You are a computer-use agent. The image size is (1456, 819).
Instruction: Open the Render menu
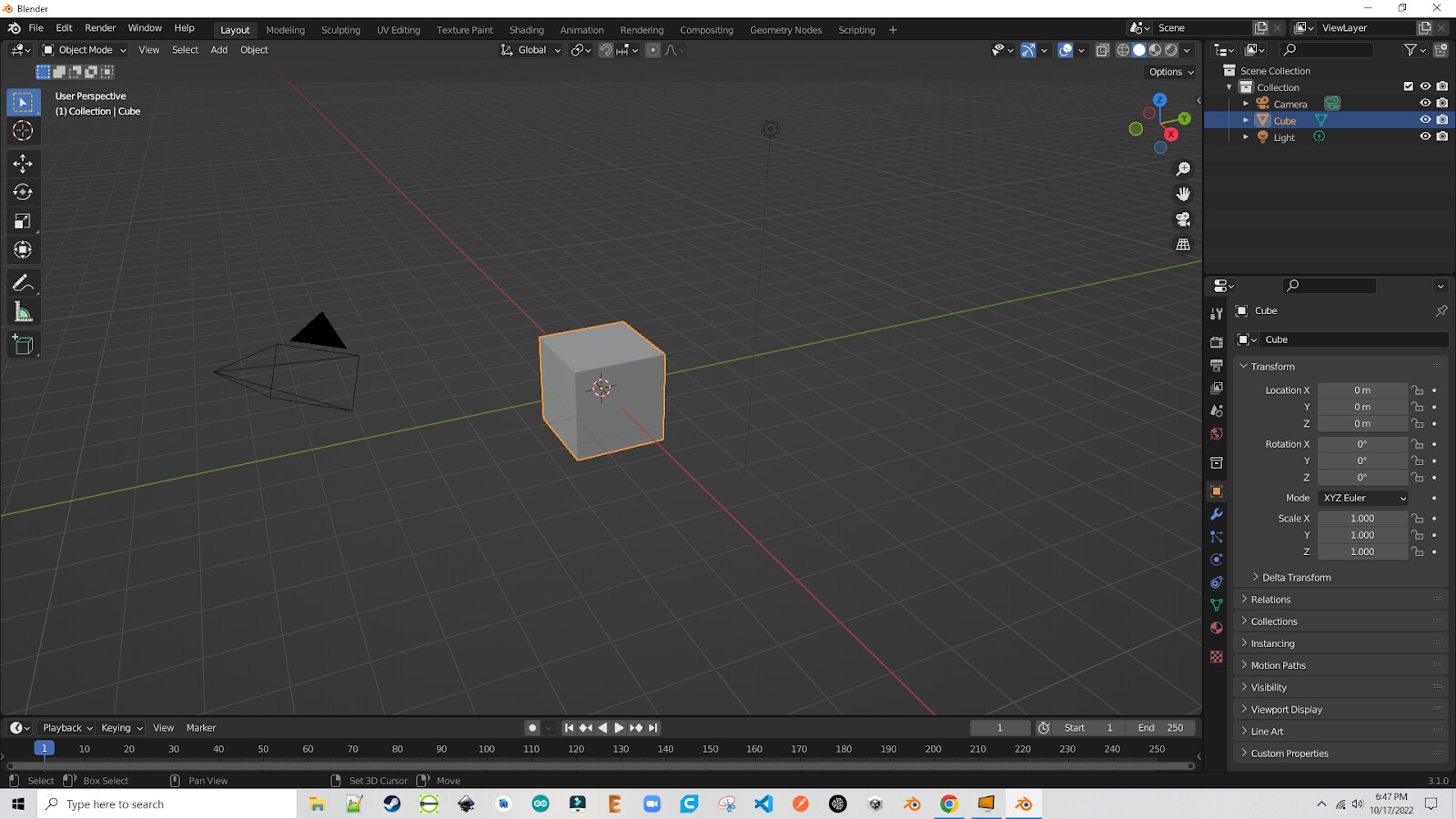(x=100, y=27)
